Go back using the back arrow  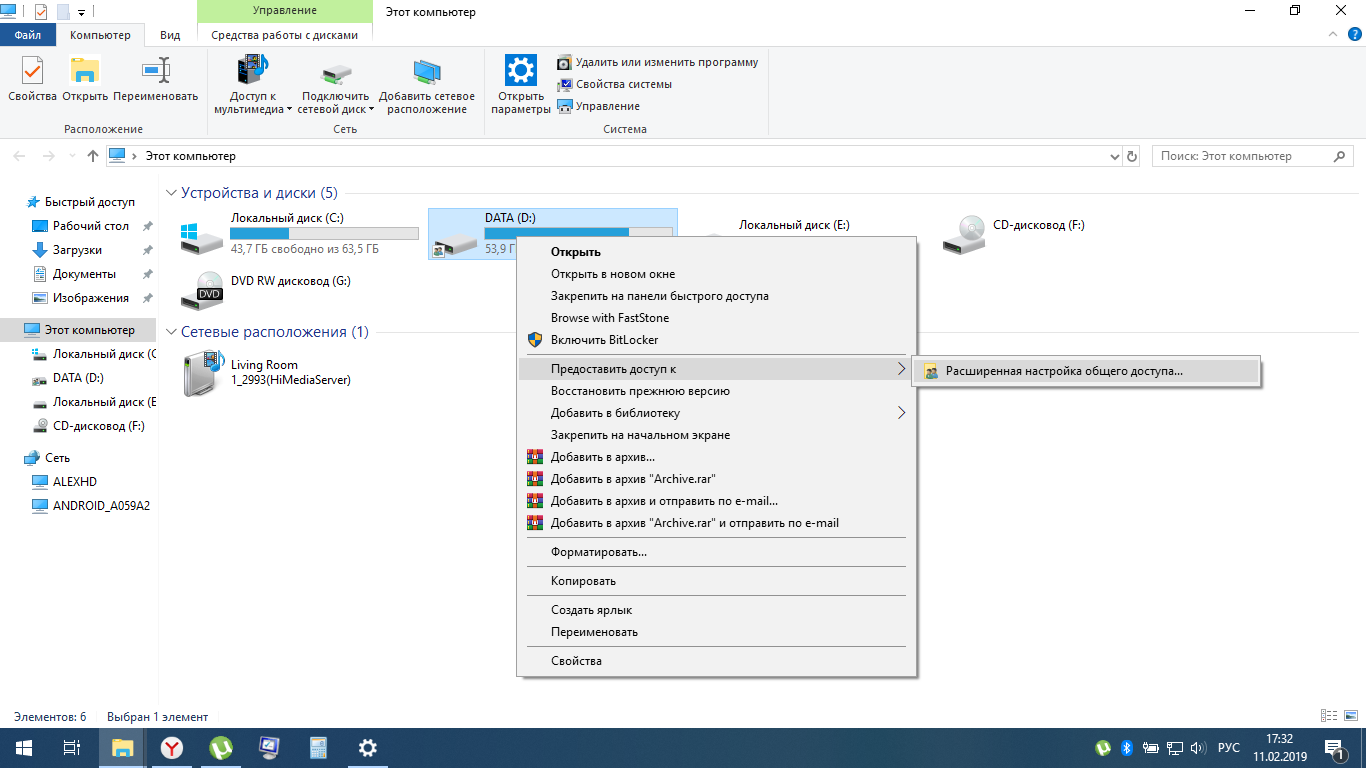coord(20,156)
